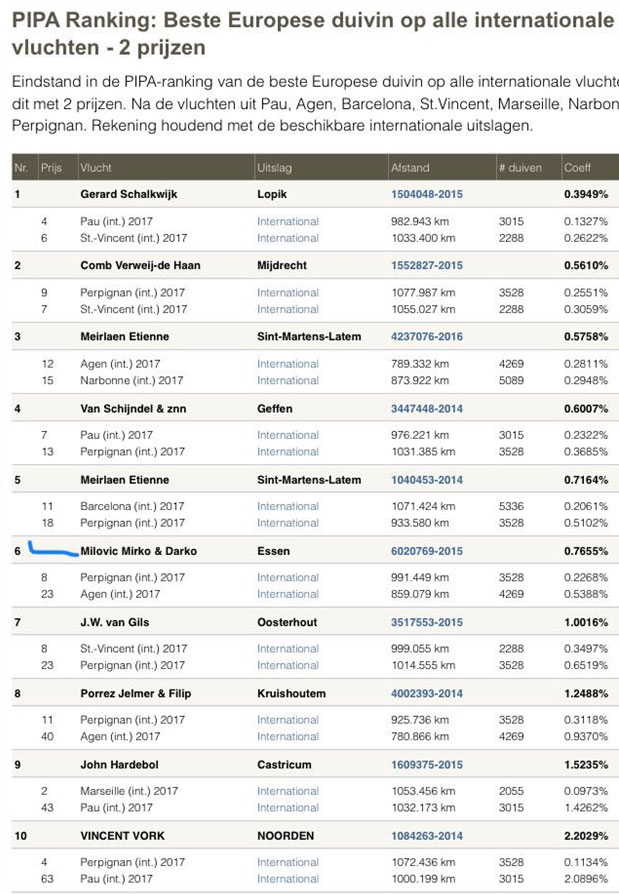The width and height of the screenshot is (619, 894).
Task: Click ring number 1040453-2014 link
Action: point(426,480)
